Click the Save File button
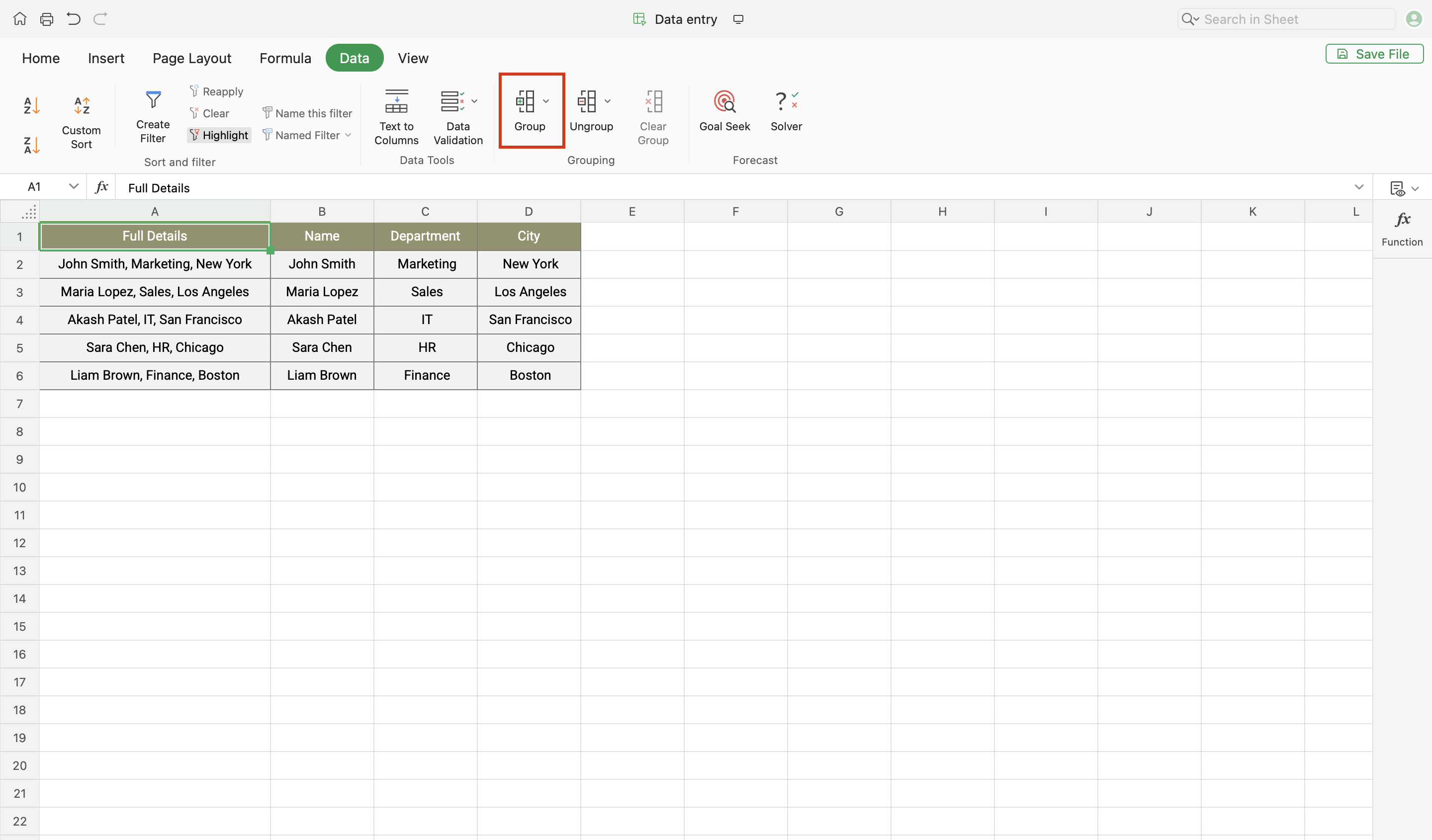The width and height of the screenshot is (1432, 840). coord(1373,54)
